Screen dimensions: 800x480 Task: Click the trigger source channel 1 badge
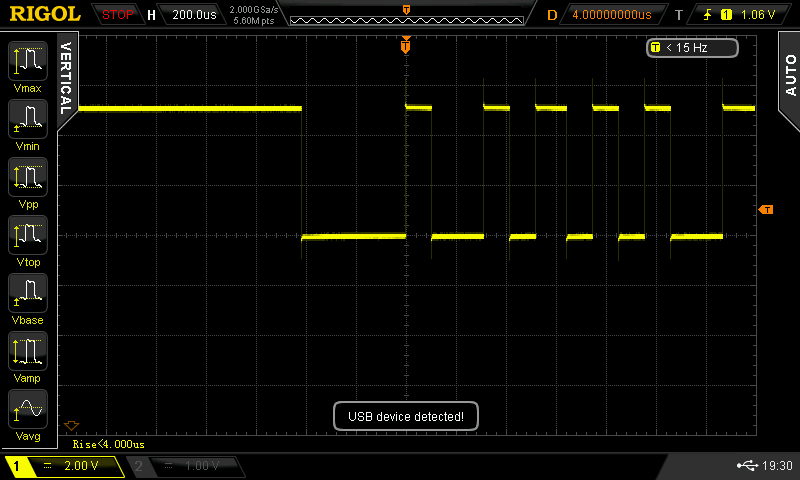[x=726, y=15]
